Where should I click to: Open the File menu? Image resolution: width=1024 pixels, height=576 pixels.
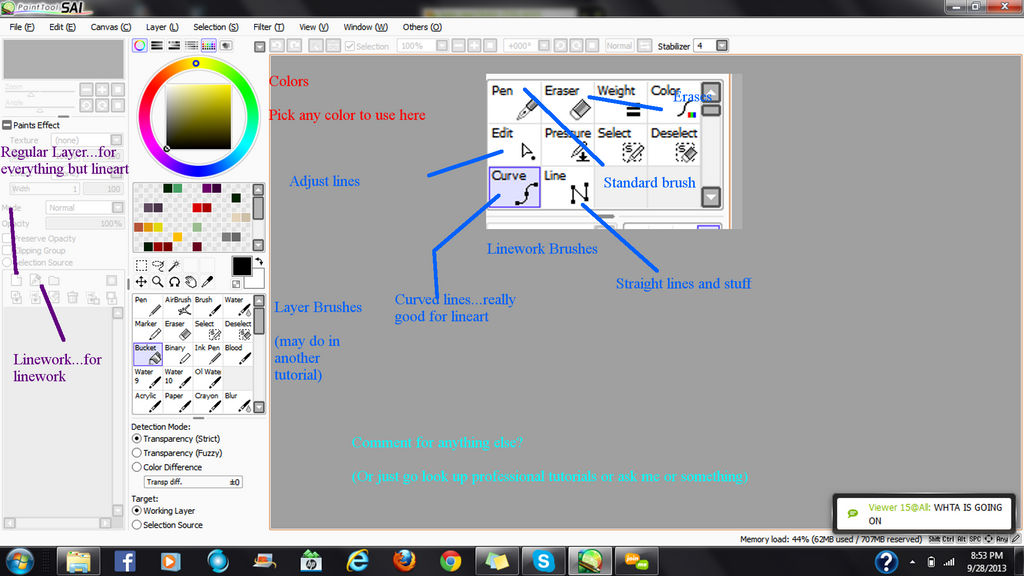(22, 27)
